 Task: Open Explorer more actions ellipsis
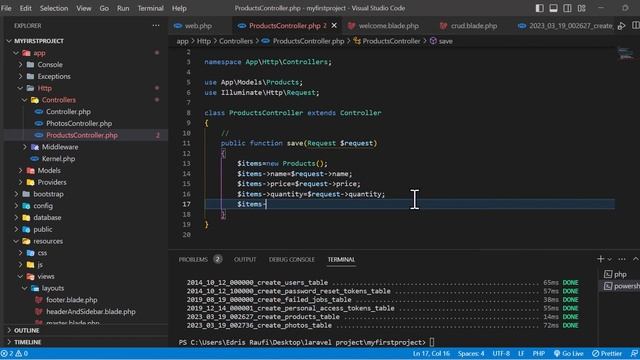[156, 26]
